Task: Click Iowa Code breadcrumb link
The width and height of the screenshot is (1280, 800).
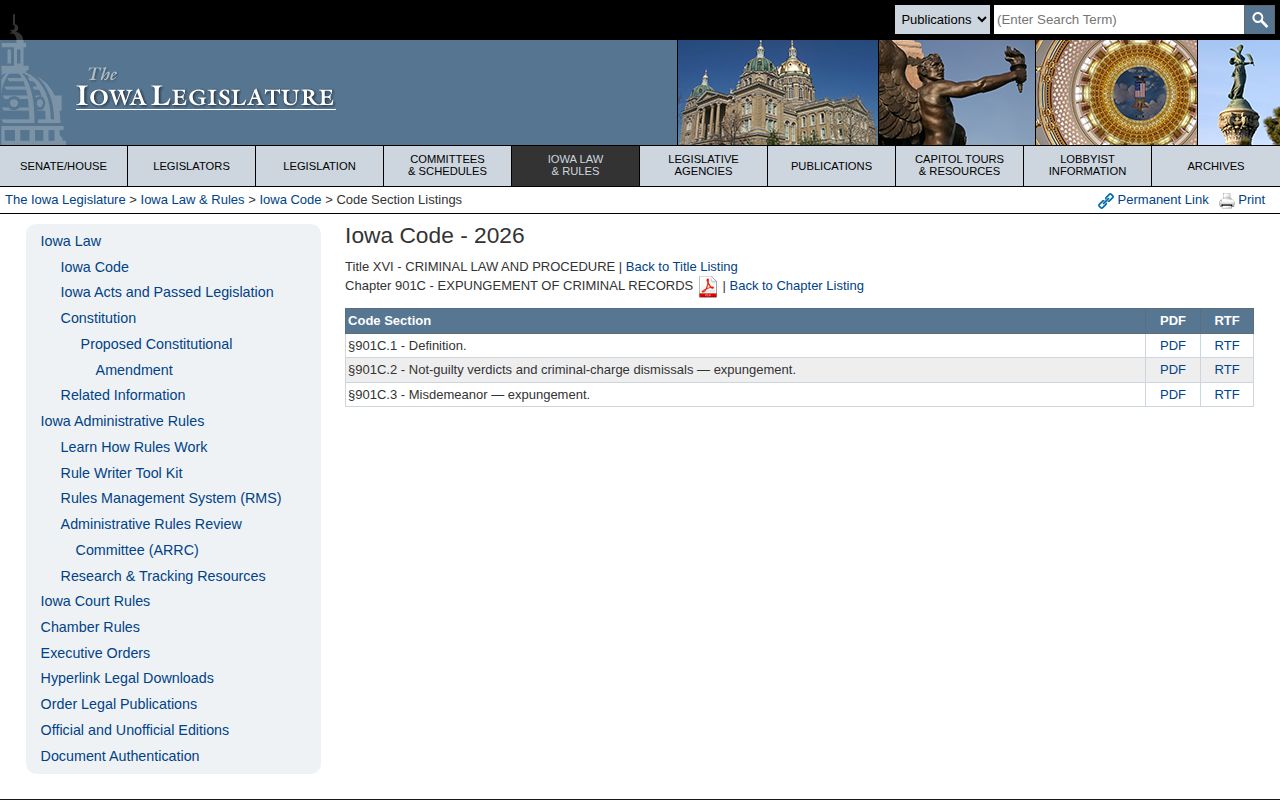Action: [x=291, y=200]
